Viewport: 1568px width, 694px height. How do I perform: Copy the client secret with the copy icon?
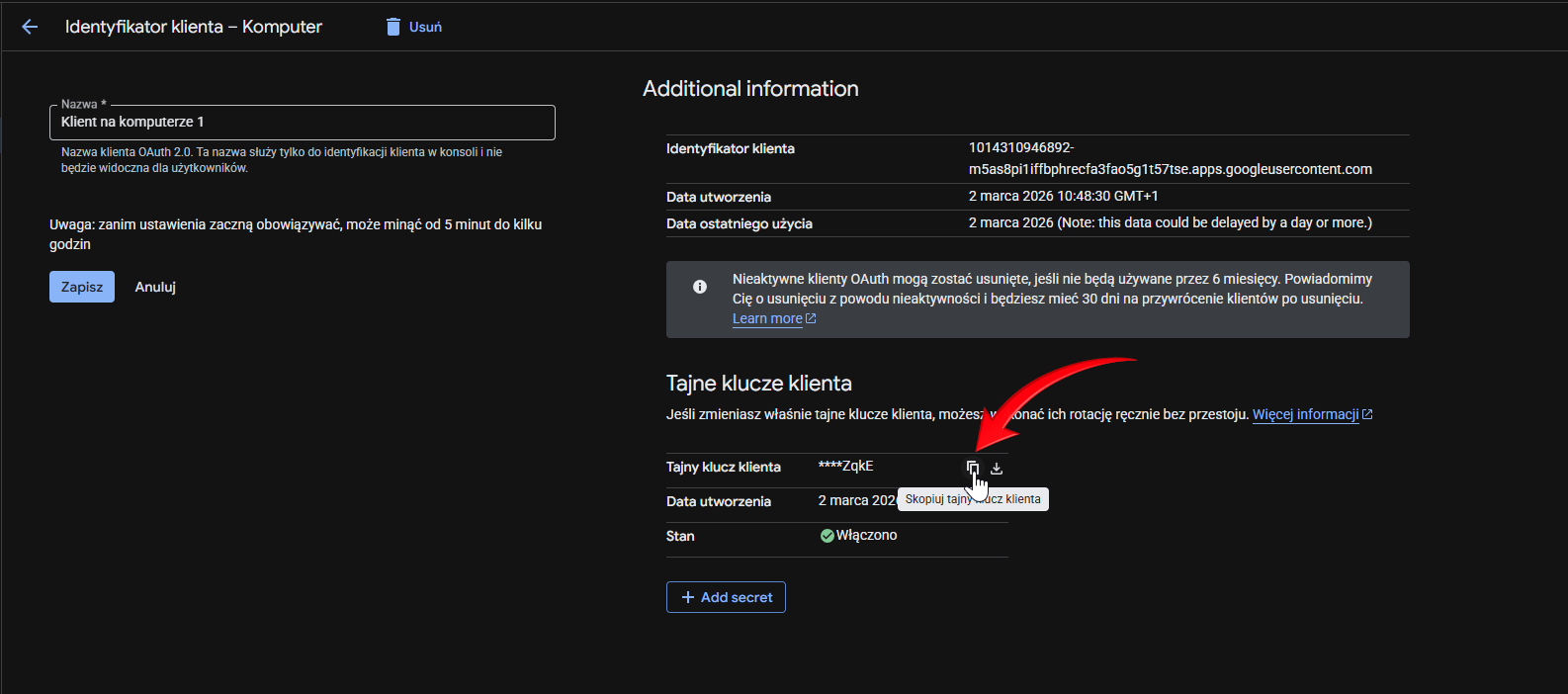click(973, 468)
